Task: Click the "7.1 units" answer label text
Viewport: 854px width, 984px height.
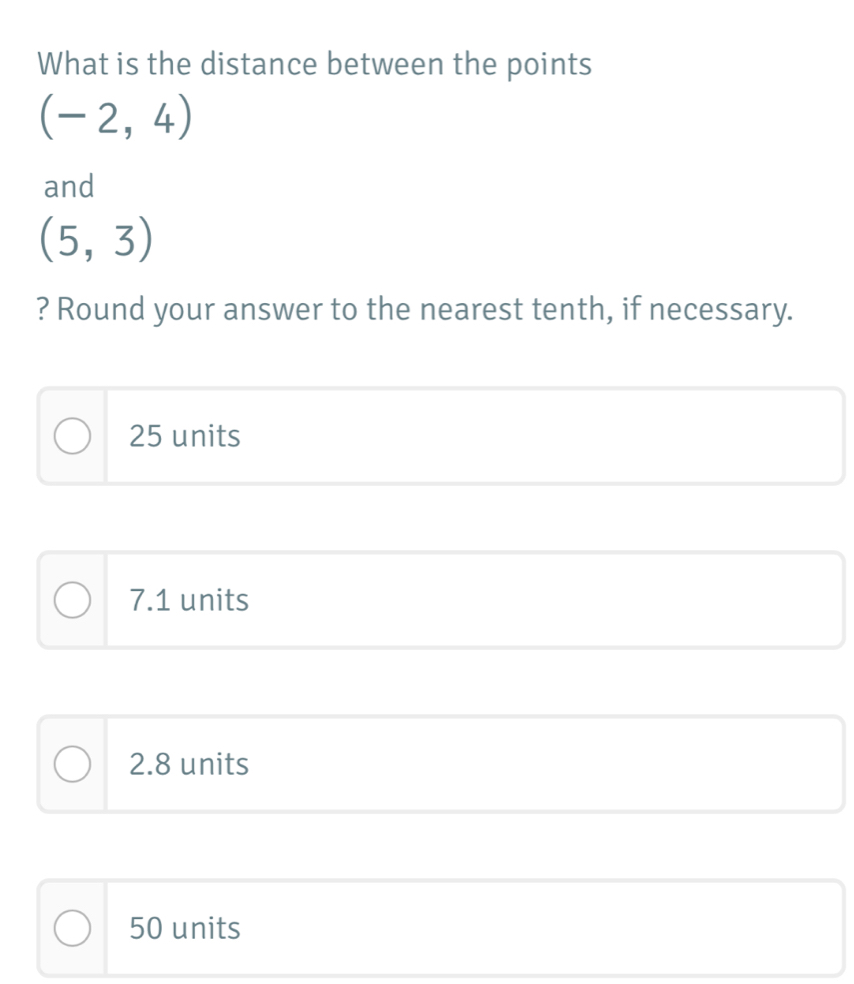Action: tap(189, 601)
